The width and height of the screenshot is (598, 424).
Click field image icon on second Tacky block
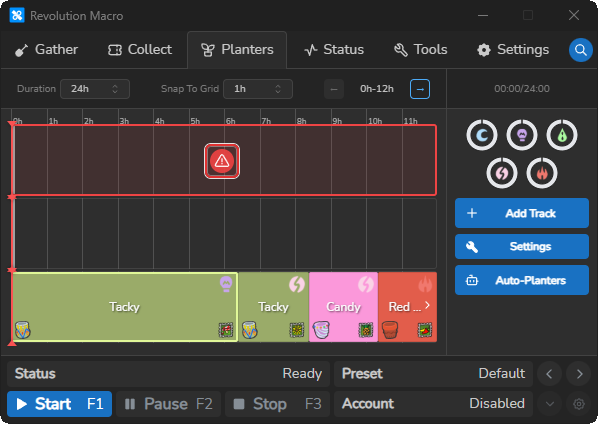pyautogui.click(x=297, y=330)
